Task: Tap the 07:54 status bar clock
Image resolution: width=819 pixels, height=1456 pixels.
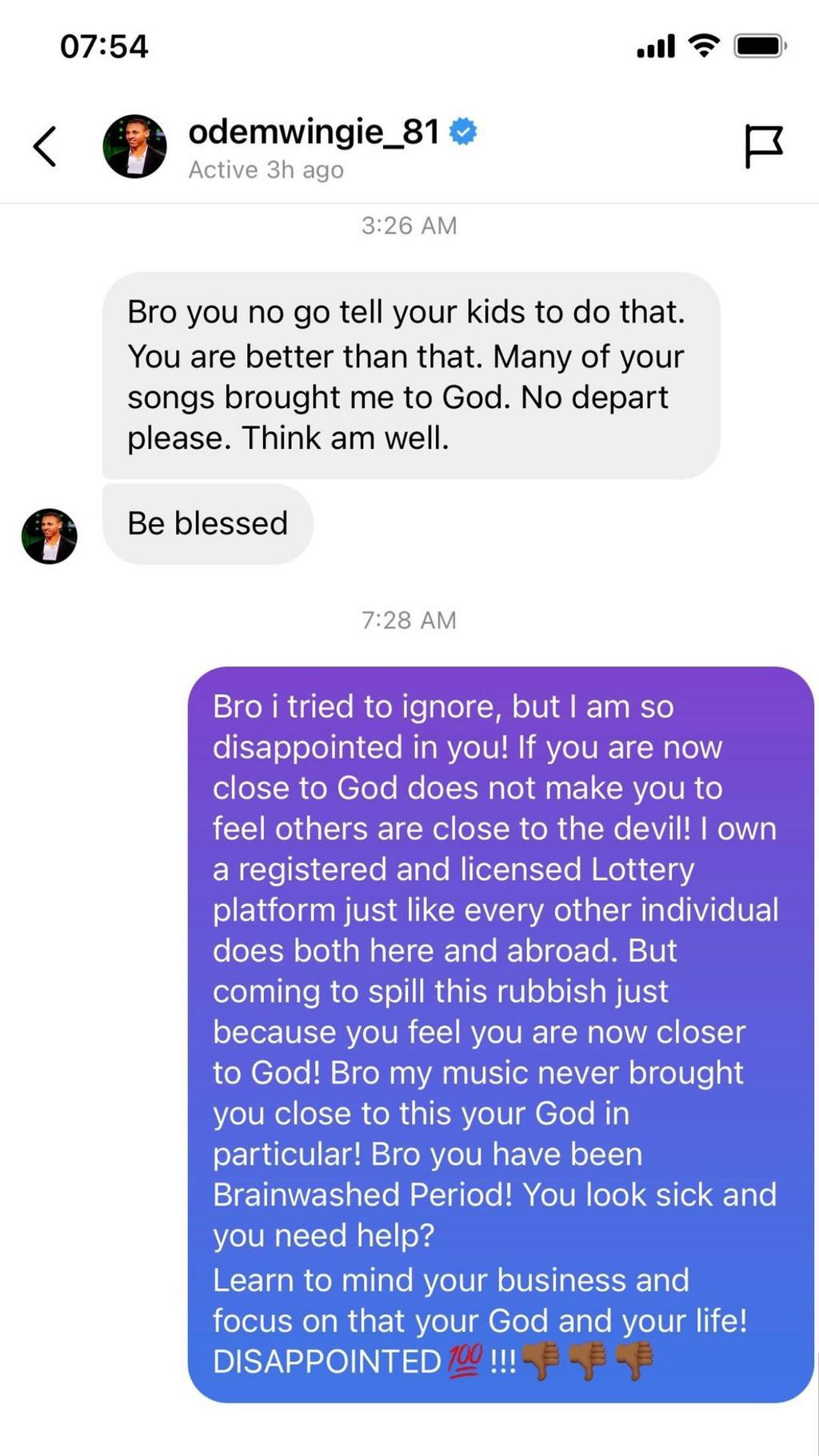Action: pos(104,46)
